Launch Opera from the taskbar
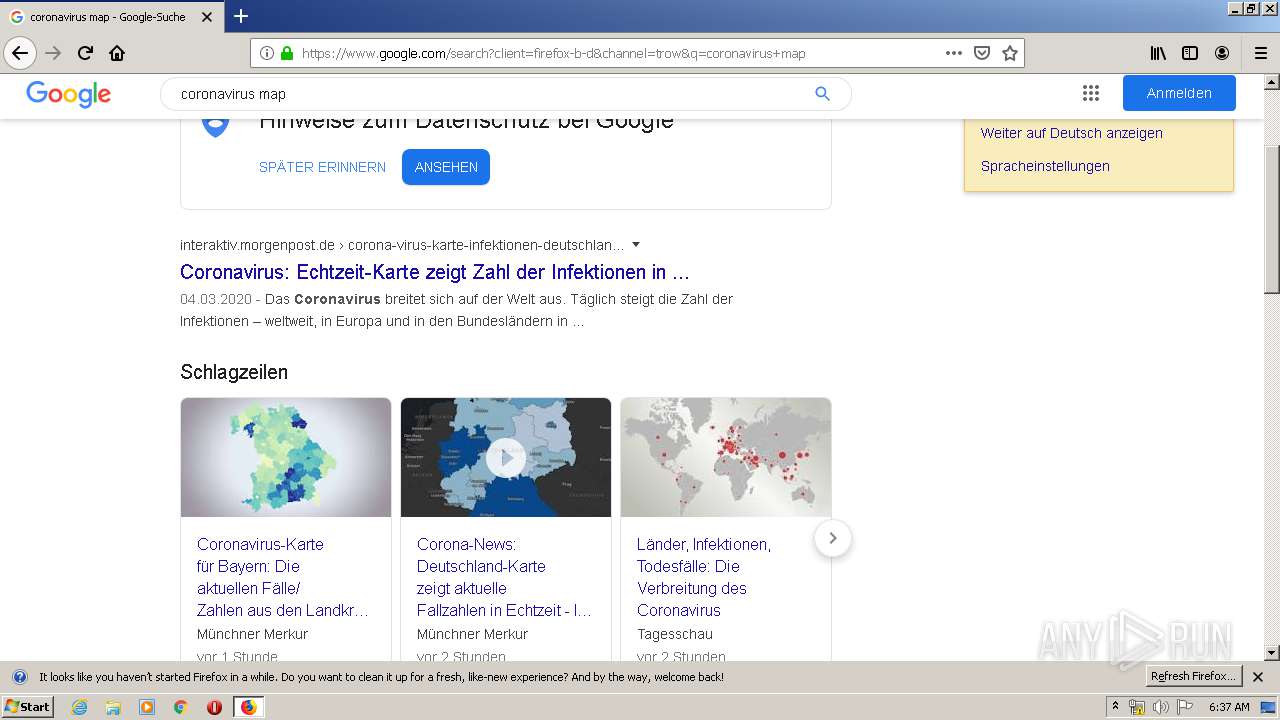Viewport: 1280px width, 720px height. [214, 707]
